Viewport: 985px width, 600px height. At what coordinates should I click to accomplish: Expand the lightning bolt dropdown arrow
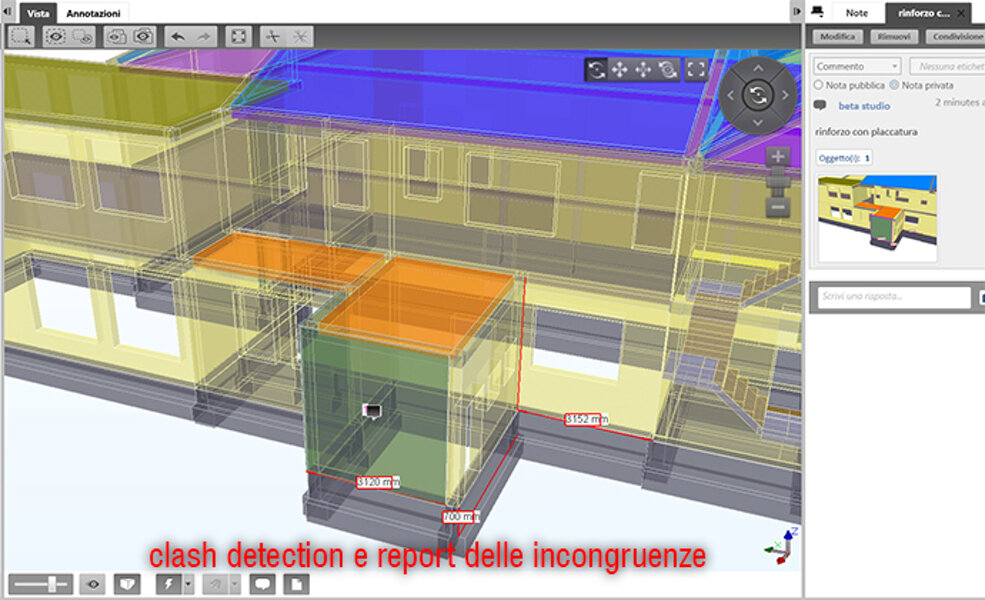point(184,584)
